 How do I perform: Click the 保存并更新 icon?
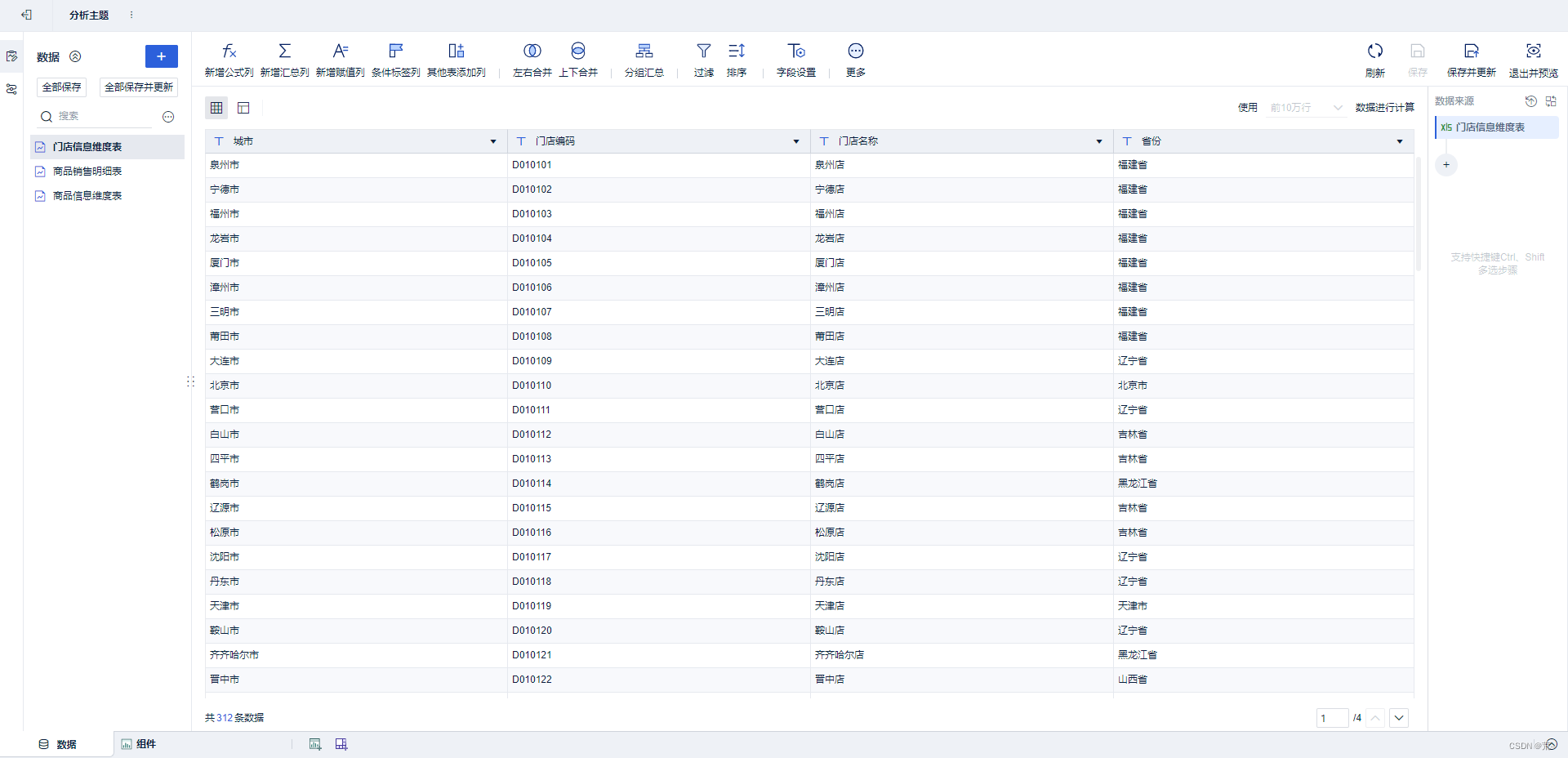click(x=1472, y=51)
